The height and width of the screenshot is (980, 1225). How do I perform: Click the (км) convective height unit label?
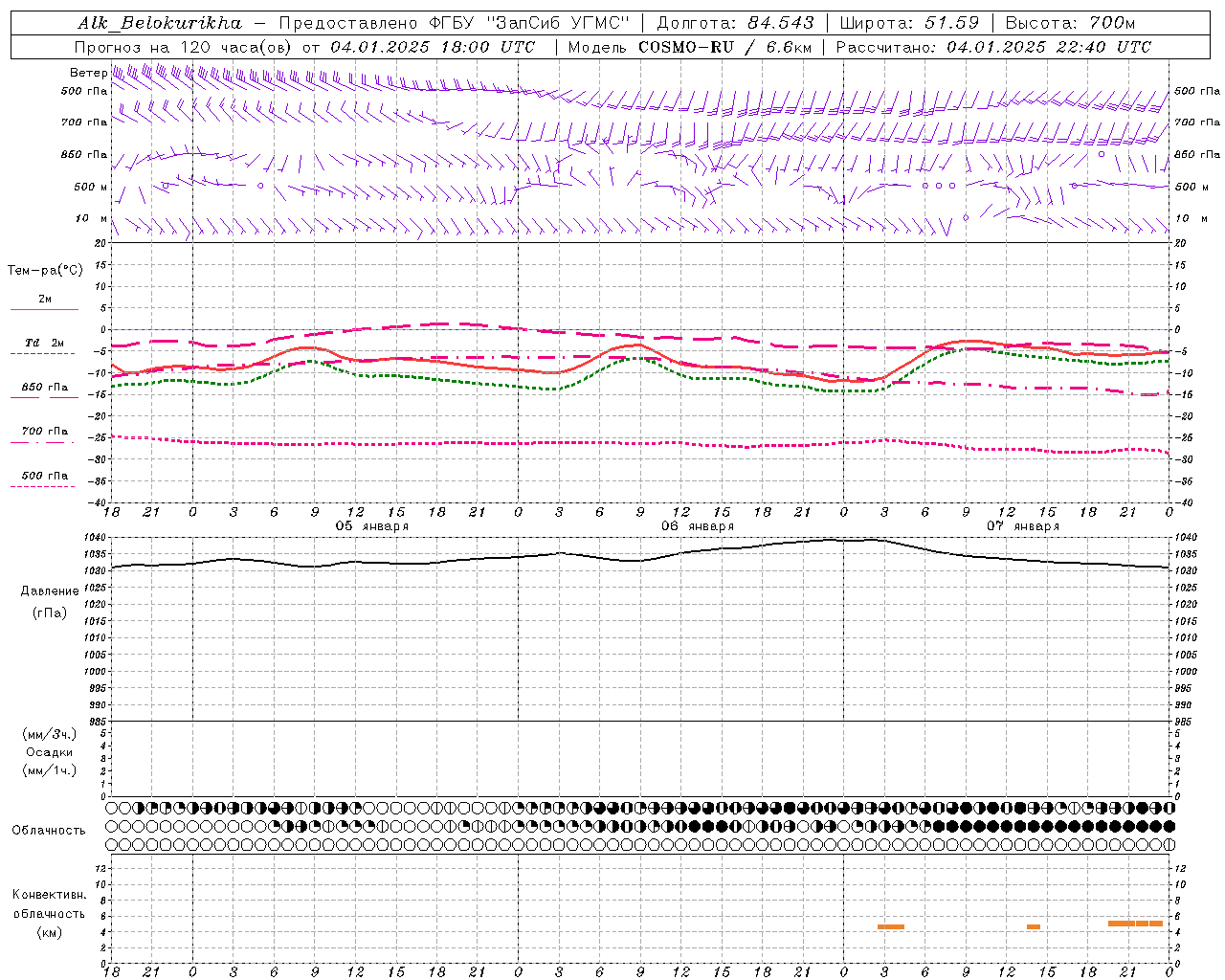coord(50,933)
